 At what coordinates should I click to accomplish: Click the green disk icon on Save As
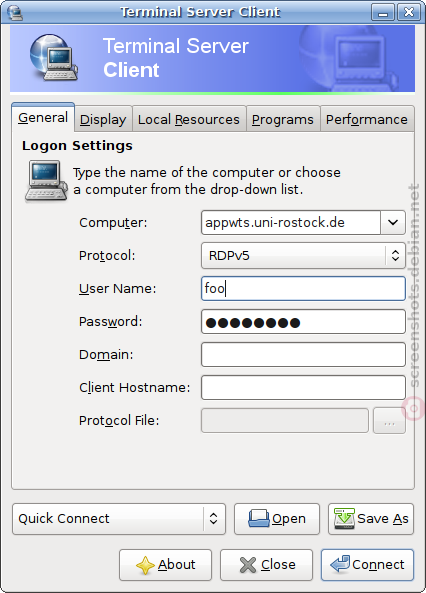pos(344,518)
